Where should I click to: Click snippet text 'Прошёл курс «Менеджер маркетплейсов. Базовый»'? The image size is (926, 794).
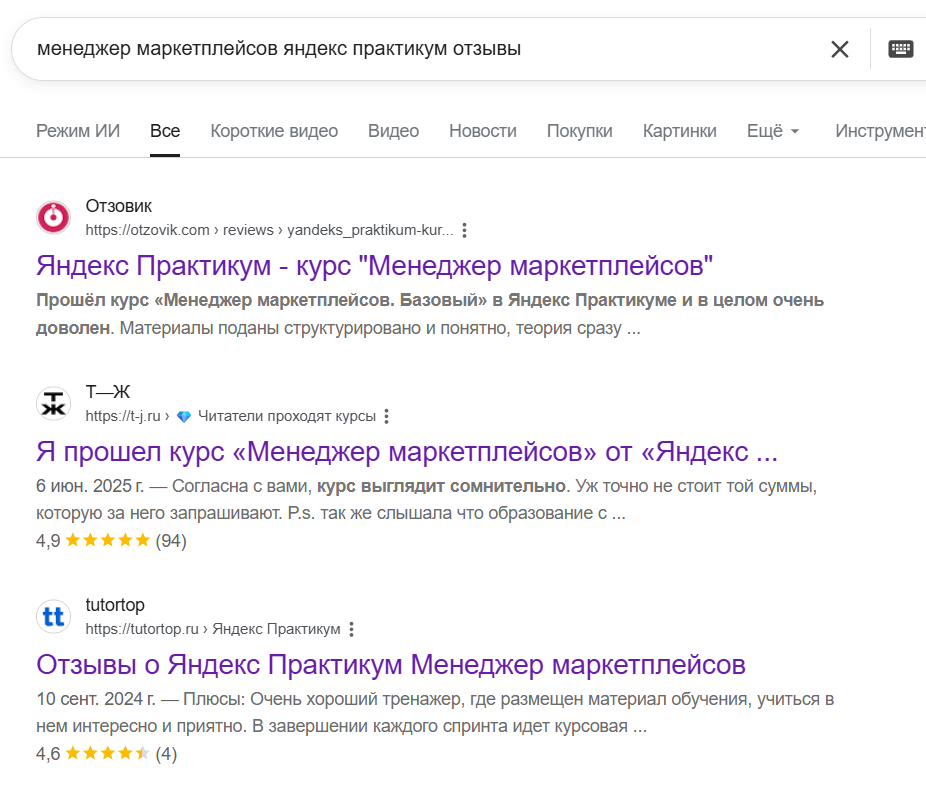coord(262,300)
